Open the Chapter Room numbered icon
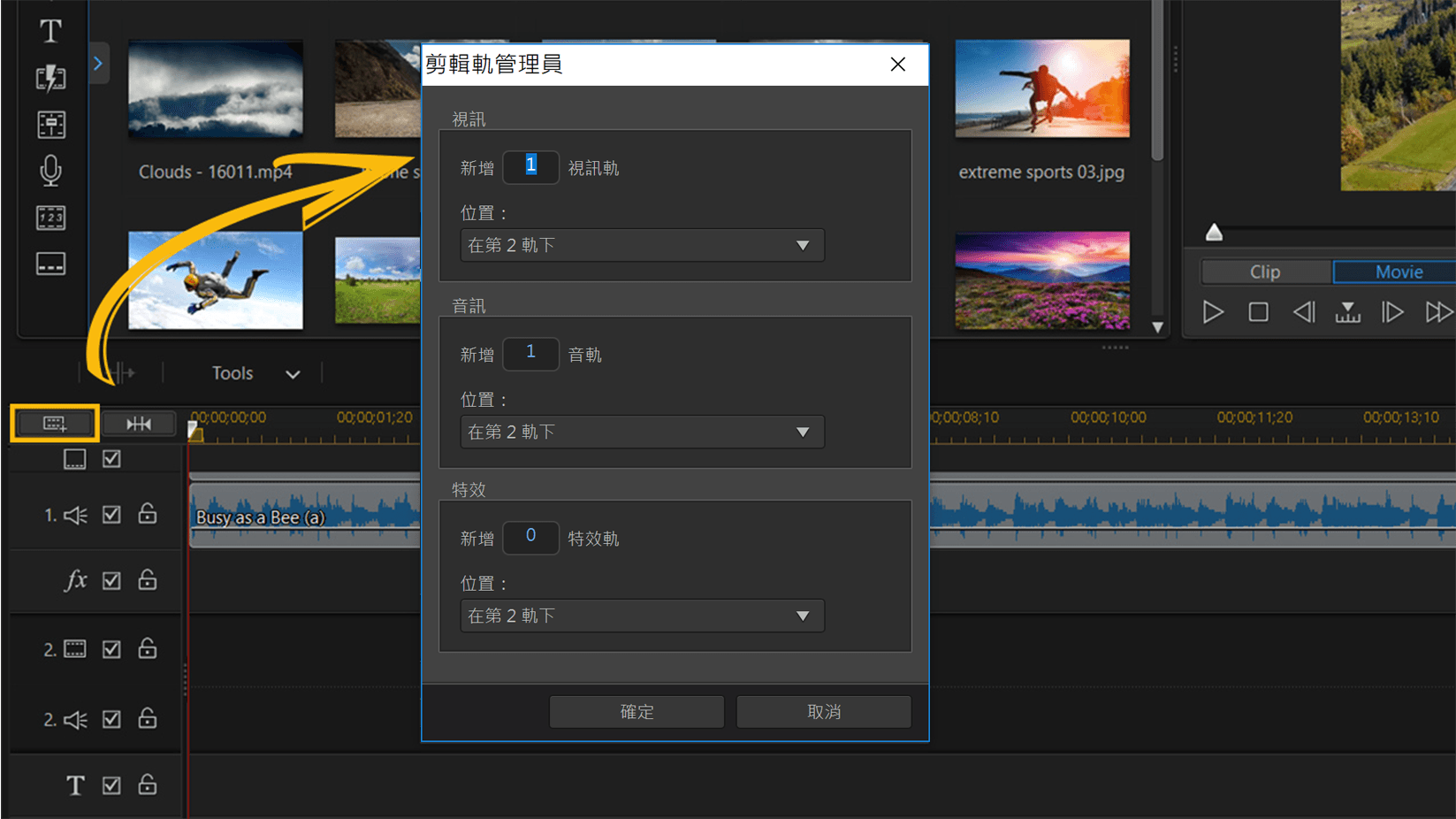Screen dimensions: 1456x819 (50, 218)
